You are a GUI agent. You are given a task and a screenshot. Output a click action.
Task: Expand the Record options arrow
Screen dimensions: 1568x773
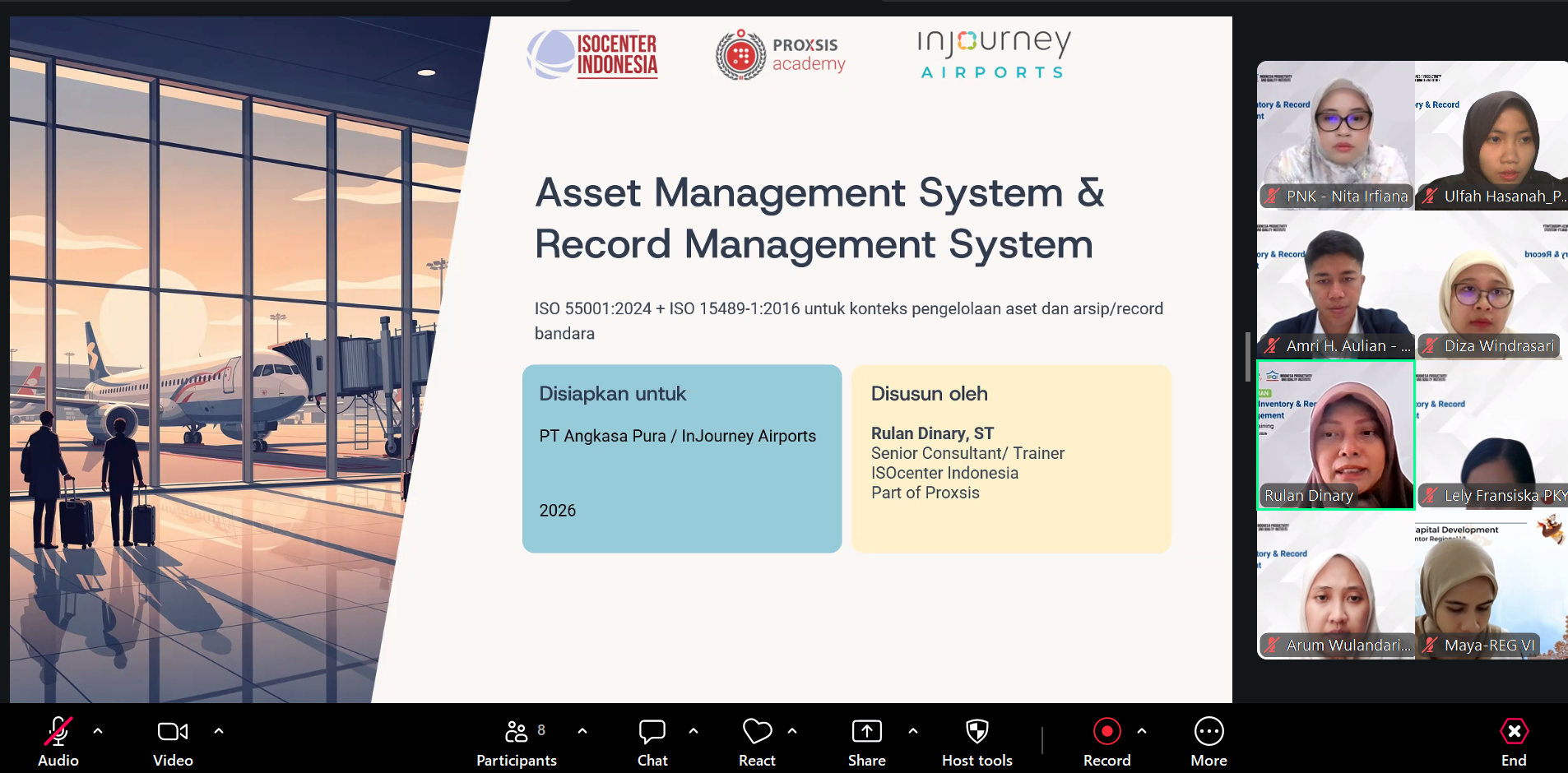[1142, 730]
